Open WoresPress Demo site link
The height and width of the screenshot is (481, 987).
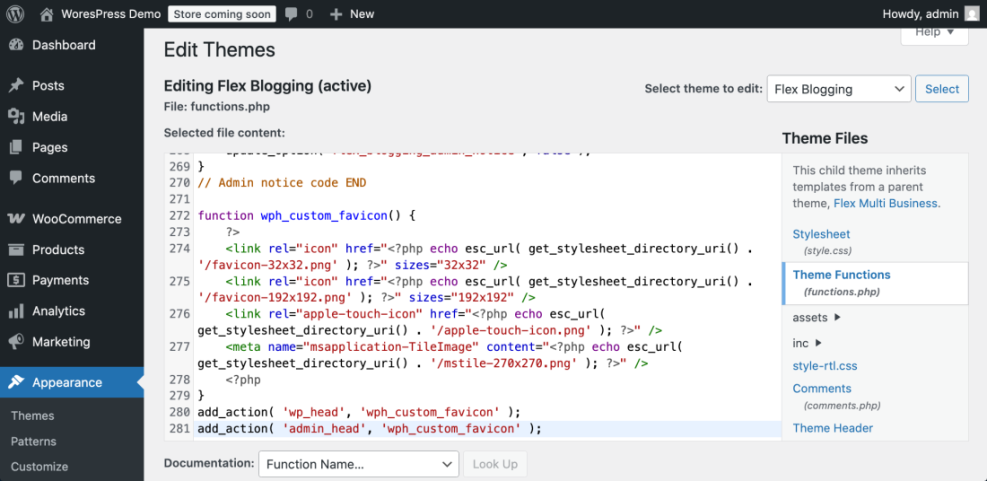111,14
